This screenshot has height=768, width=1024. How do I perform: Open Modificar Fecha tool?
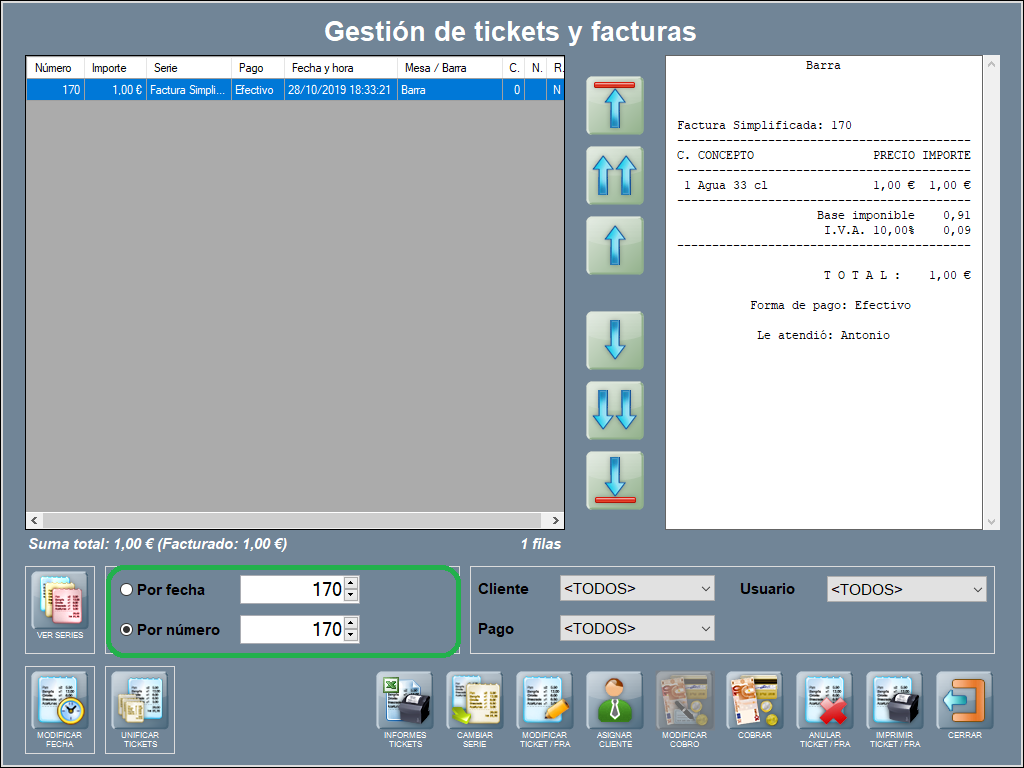point(60,702)
